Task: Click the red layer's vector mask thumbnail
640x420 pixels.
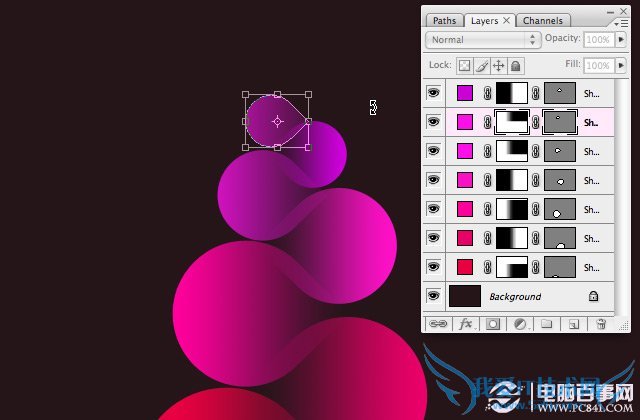Action: point(560,267)
